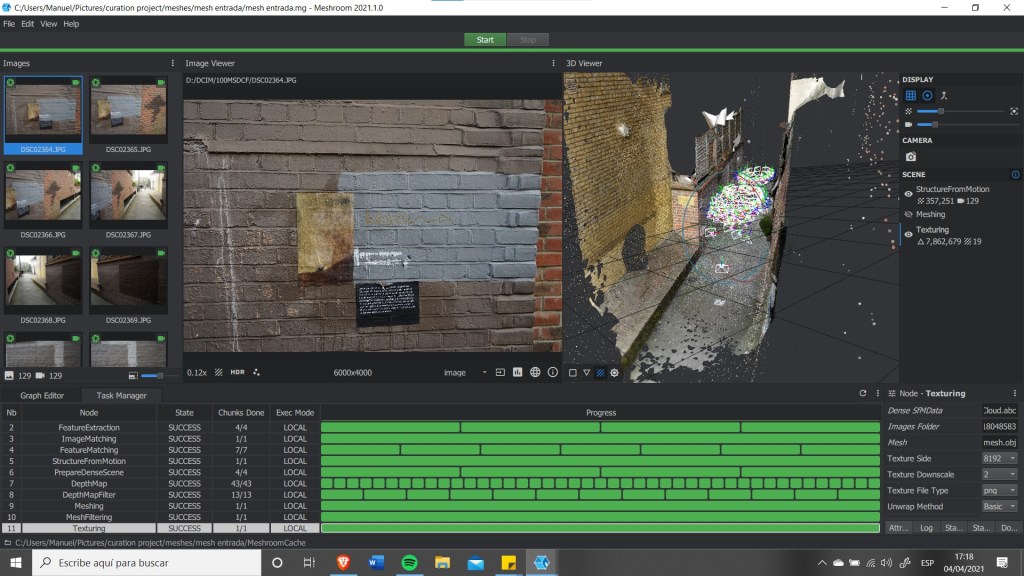This screenshot has height=576, width=1024.
Task: Toggle the grid display icon in 3D Viewer
Action: tap(910, 95)
